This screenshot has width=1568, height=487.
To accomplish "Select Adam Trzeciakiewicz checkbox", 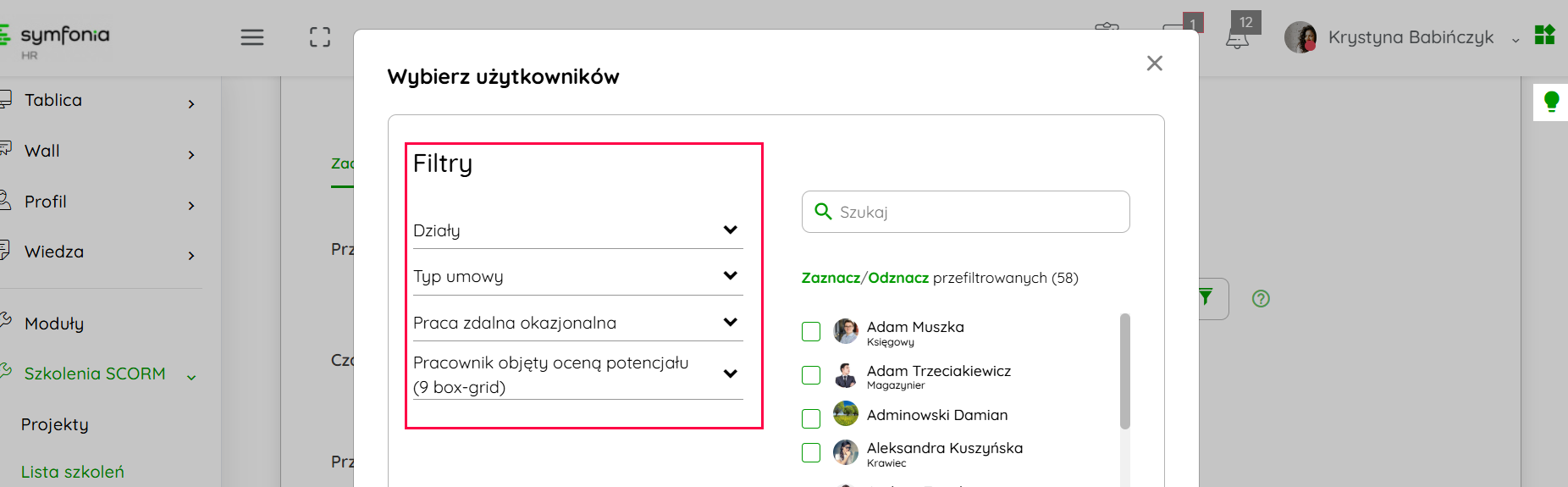I will coord(811,375).
